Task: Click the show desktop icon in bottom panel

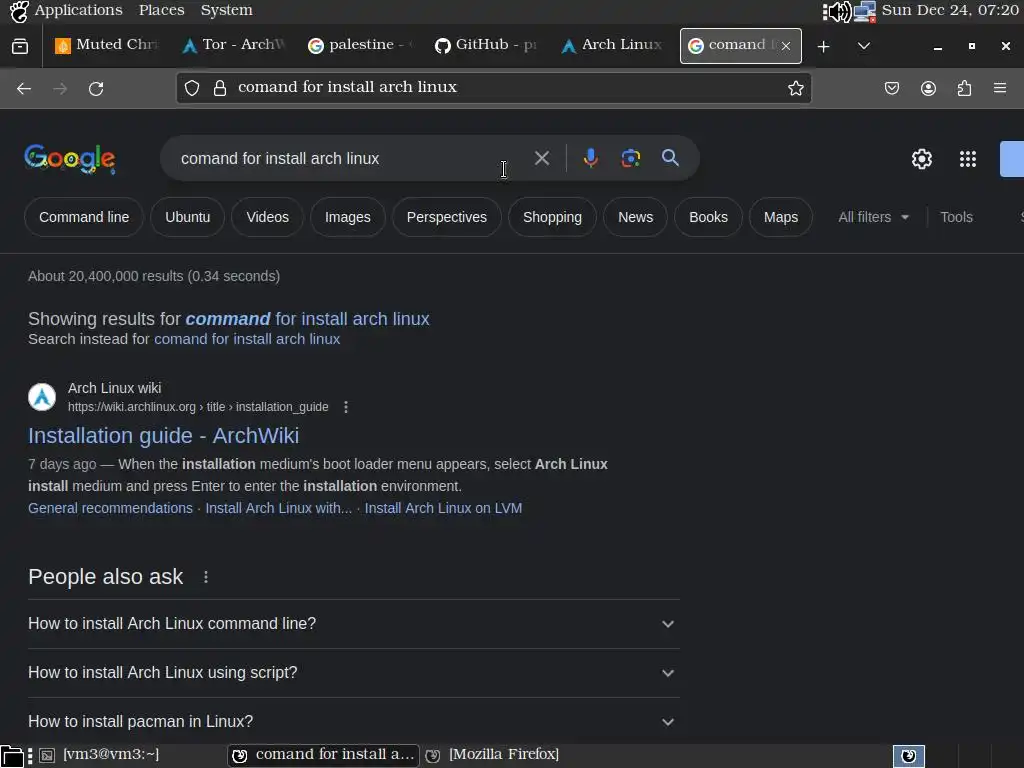Action: click(x=12, y=756)
